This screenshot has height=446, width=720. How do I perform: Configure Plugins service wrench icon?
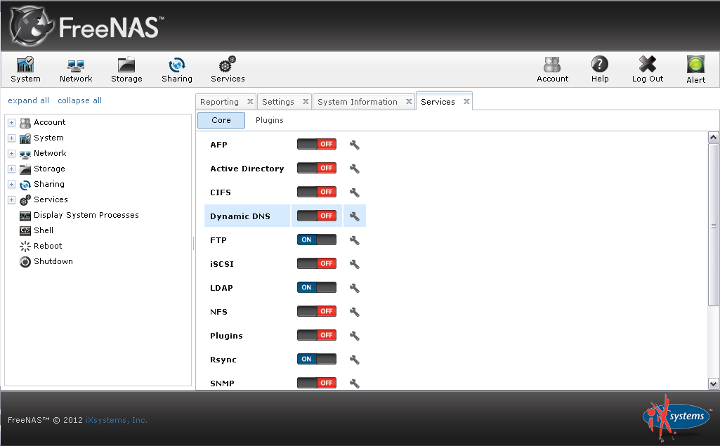[354, 336]
